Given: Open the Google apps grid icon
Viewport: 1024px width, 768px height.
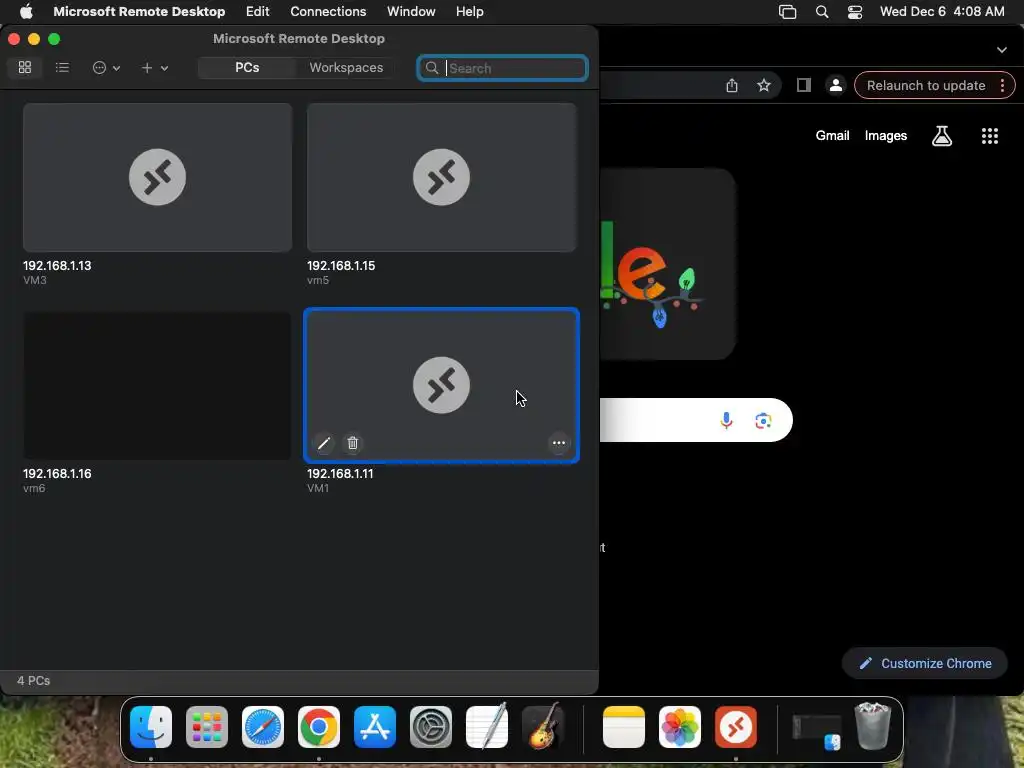Looking at the screenshot, I should (989, 136).
